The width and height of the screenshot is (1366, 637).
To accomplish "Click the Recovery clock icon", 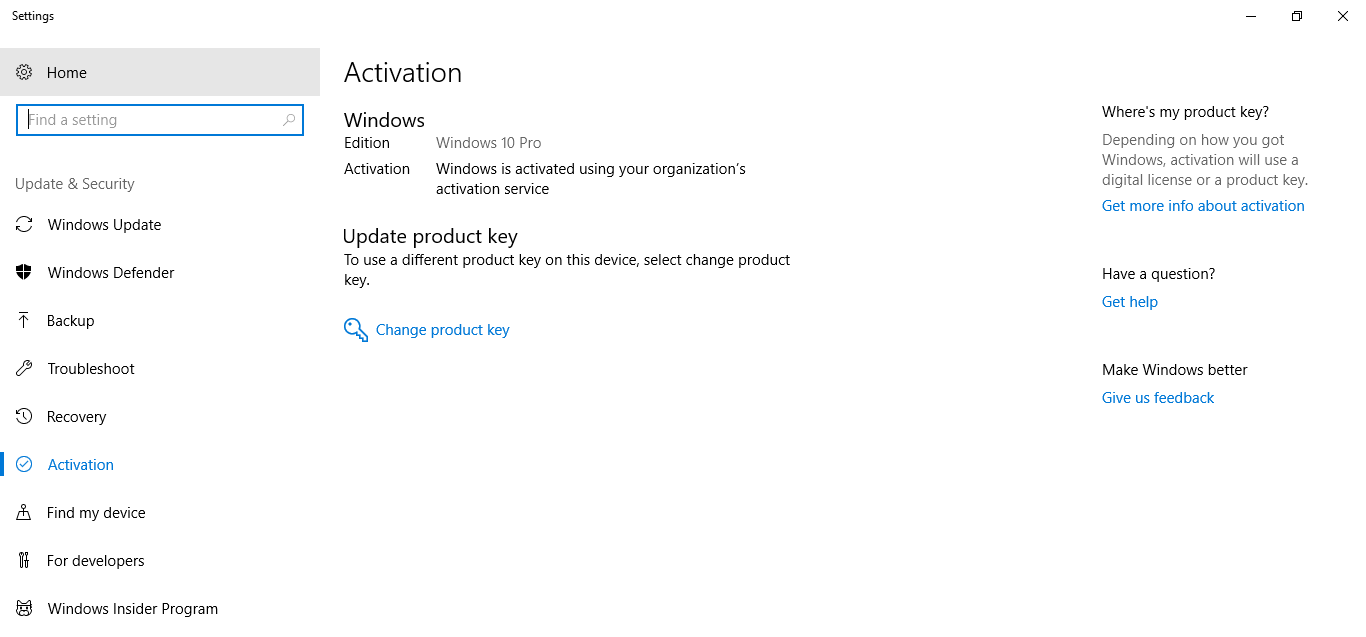I will pos(24,417).
